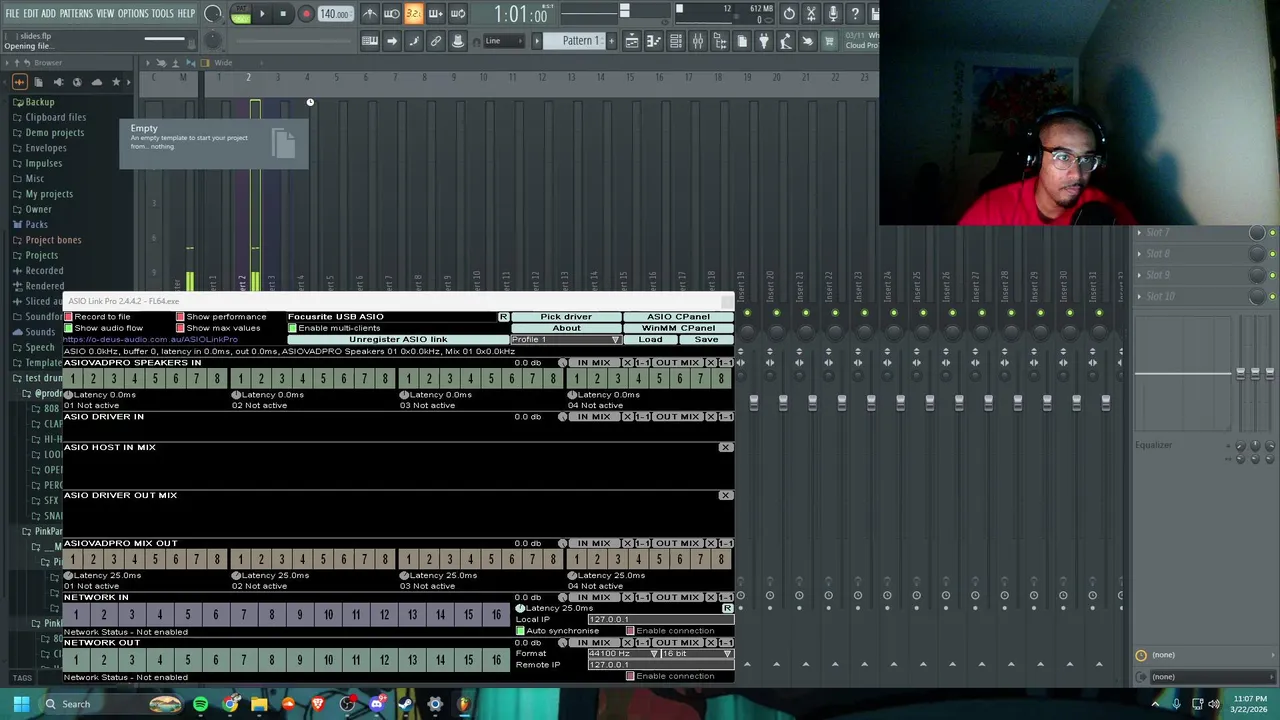Toggle Auto synchronise checkbox

520,631
